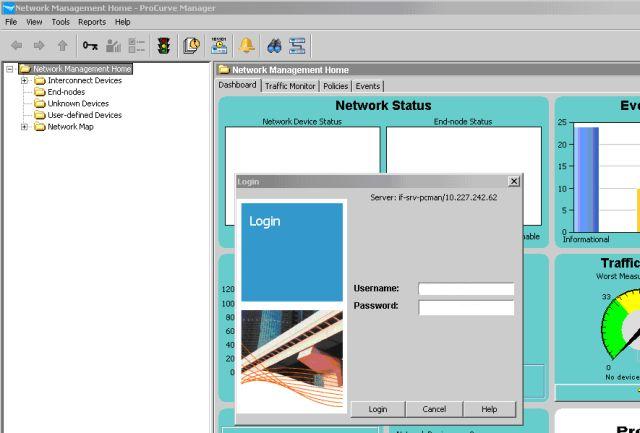The height and width of the screenshot is (433, 640).
Task: Collapse the Network Management Home node
Action: tap(9, 69)
